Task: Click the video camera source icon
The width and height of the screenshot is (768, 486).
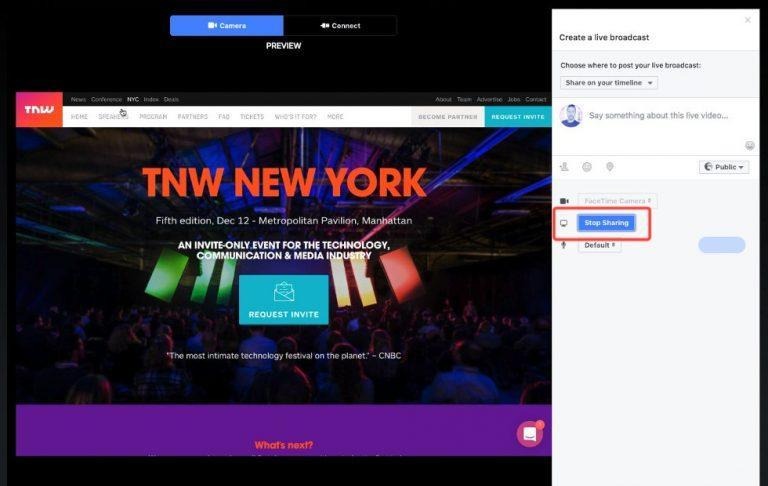Action: point(564,201)
